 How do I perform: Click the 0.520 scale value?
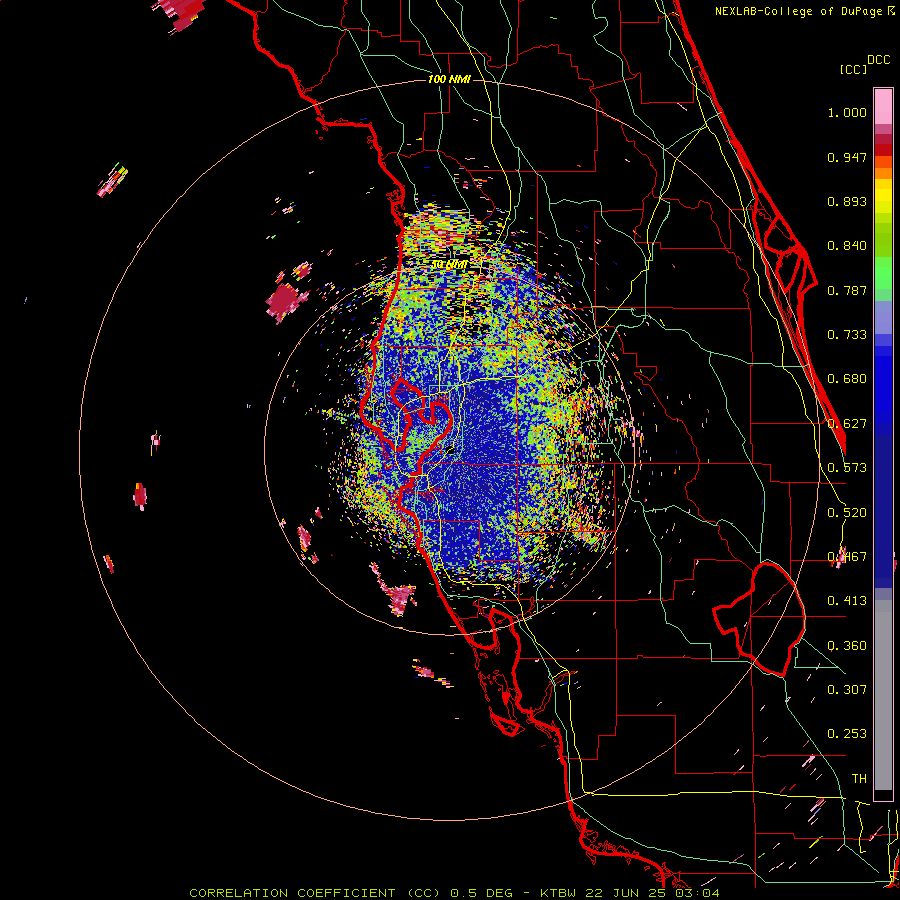847,513
